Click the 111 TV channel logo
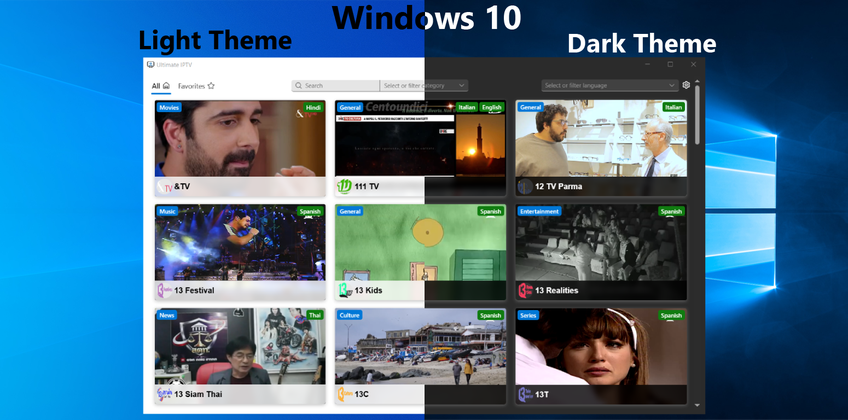The height and width of the screenshot is (420, 848). point(344,186)
